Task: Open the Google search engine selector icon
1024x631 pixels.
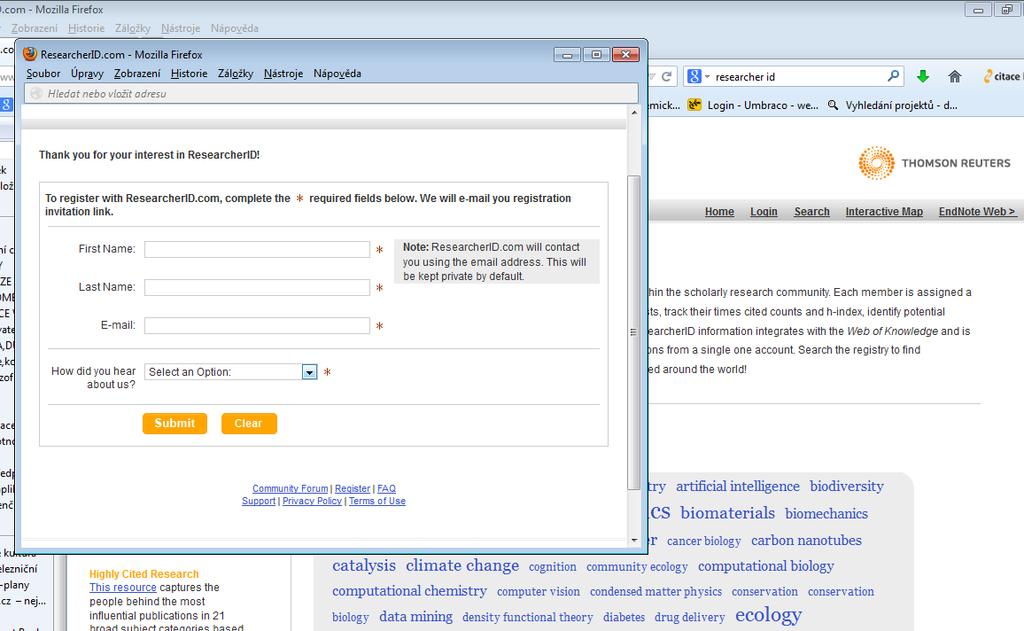Action: (694, 76)
